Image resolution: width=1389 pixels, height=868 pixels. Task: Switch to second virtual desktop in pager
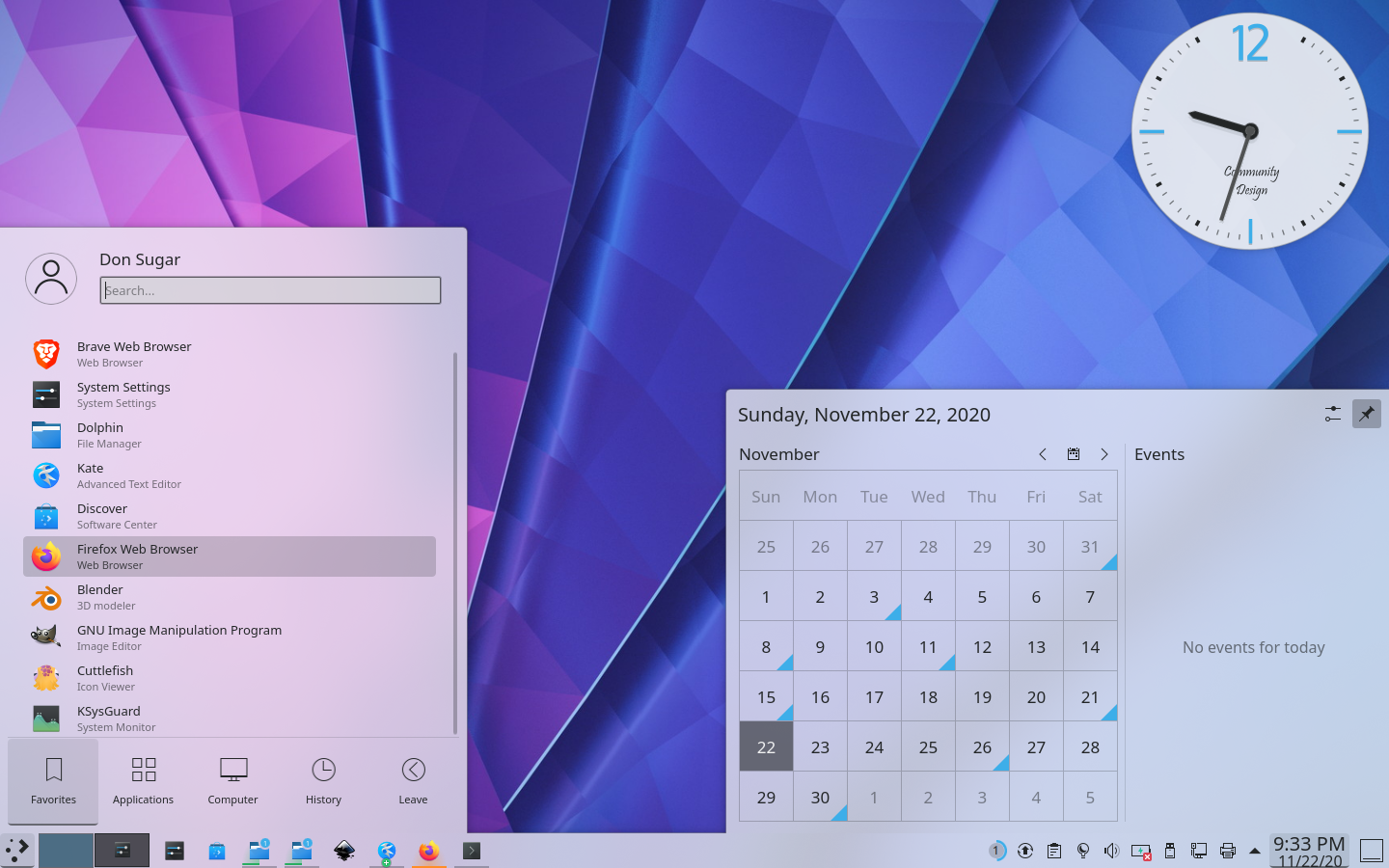pos(122,851)
